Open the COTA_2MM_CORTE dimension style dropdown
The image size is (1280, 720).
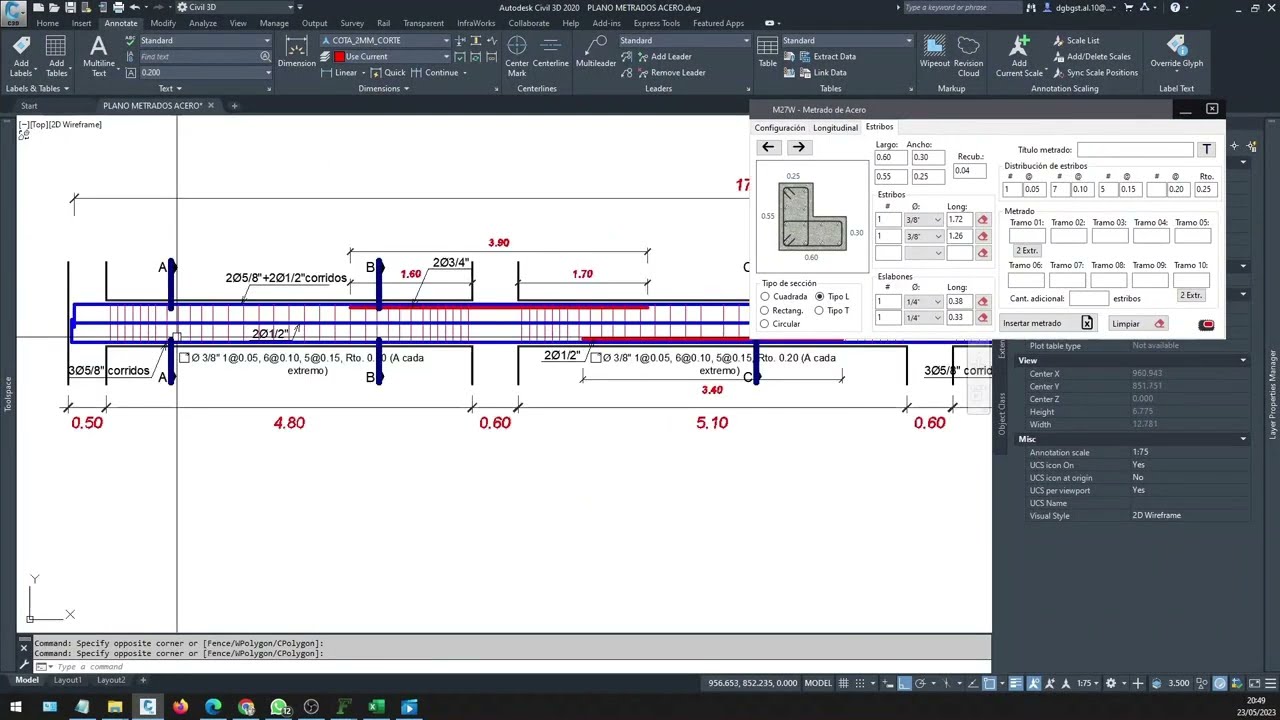point(447,41)
